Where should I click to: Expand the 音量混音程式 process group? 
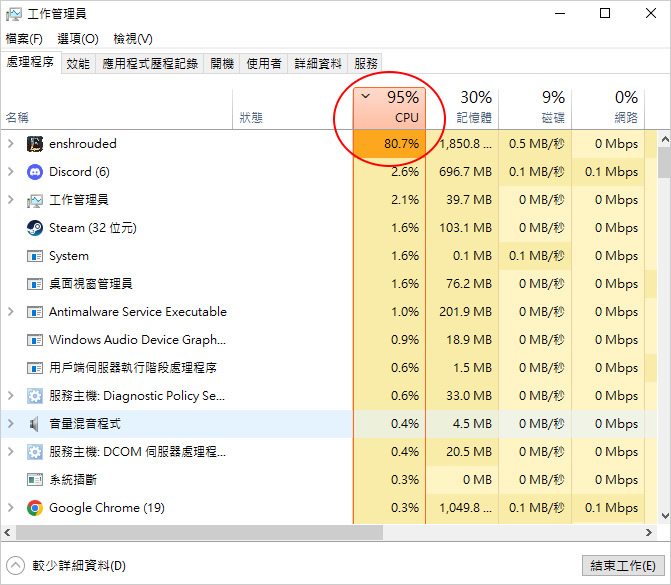point(11,424)
